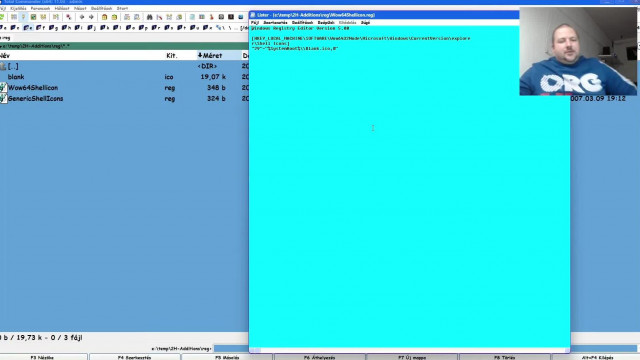Open the Notepad icon in toolbar
The height and width of the screenshot is (360, 640).
[192, 17]
